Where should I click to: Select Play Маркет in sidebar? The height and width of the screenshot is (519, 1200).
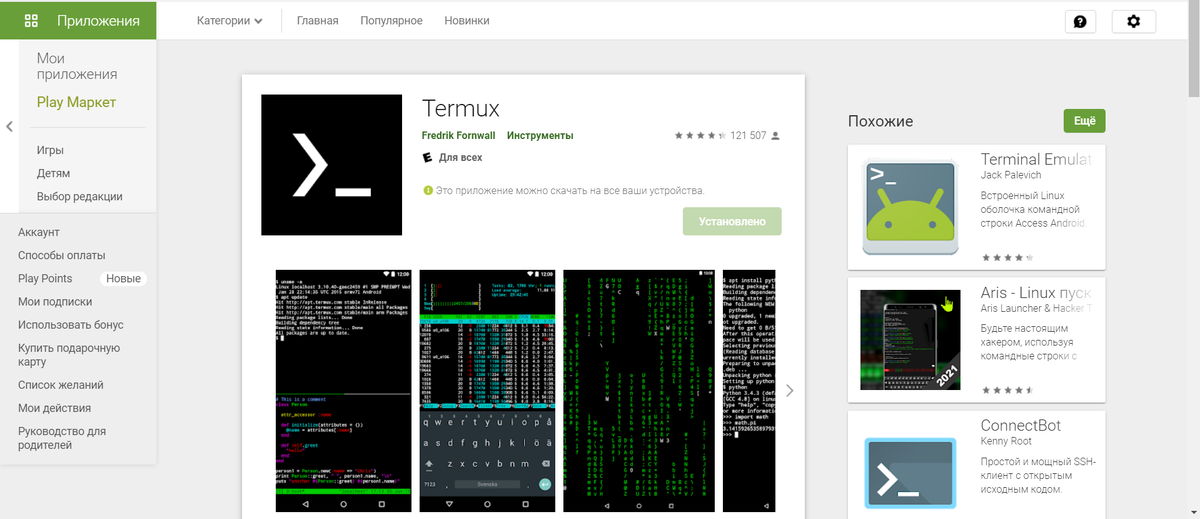pyautogui.click(x=76, y=102)
